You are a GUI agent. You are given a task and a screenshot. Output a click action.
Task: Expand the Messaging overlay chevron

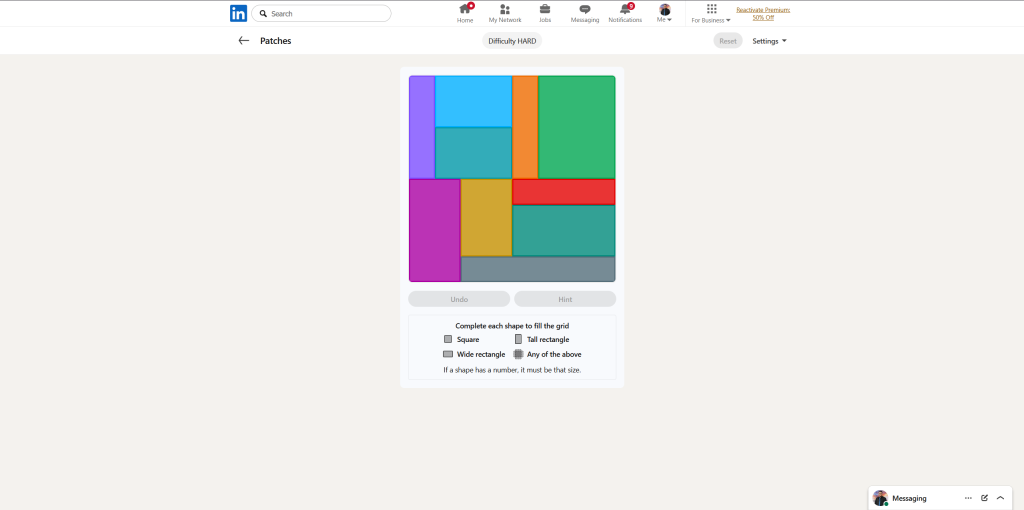coord(1000,498)
